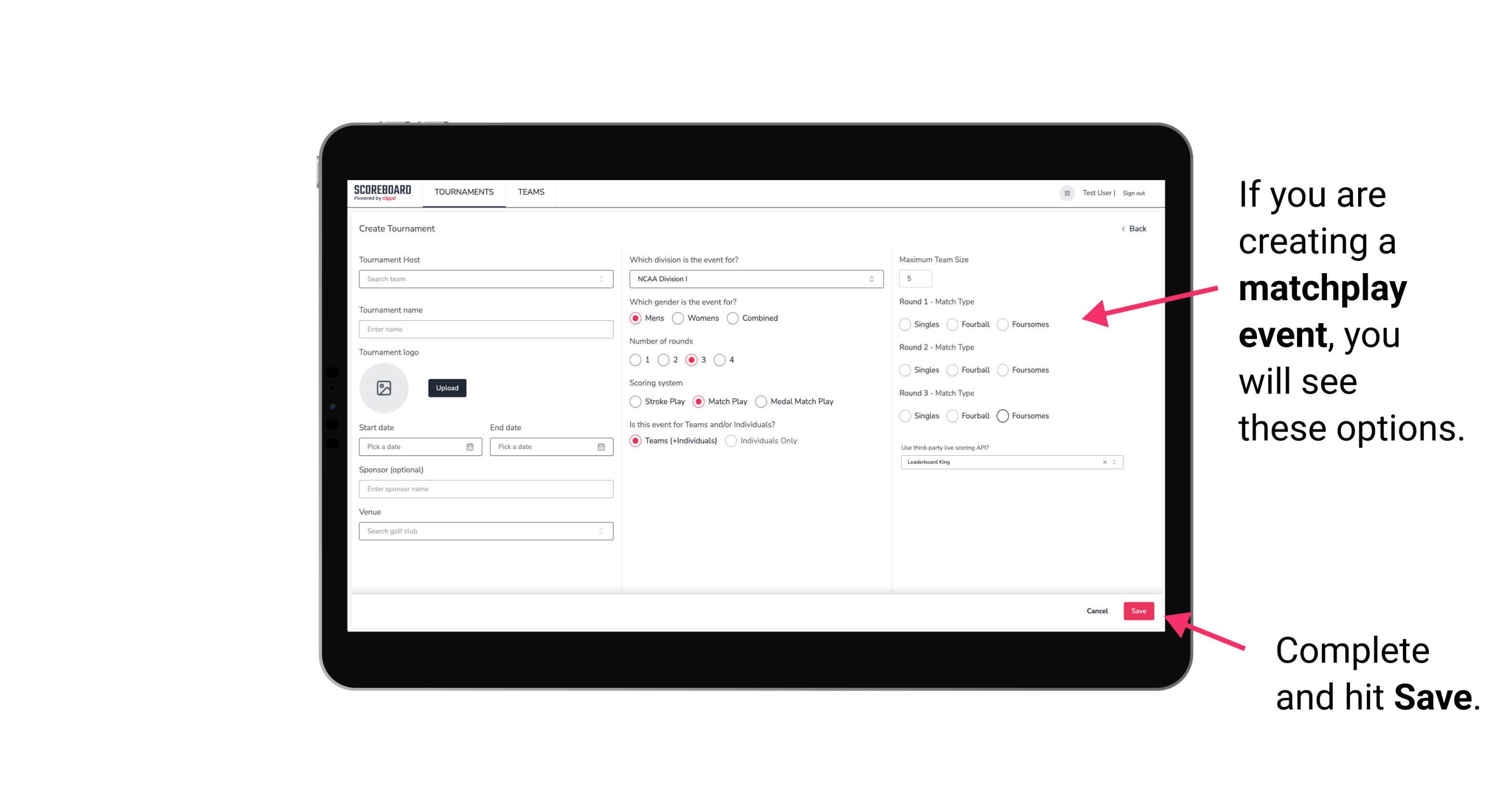Switch to the TOURNAMENTS tab
The height and width of the screenshot is (812, 1510).
tap(464, 192)
